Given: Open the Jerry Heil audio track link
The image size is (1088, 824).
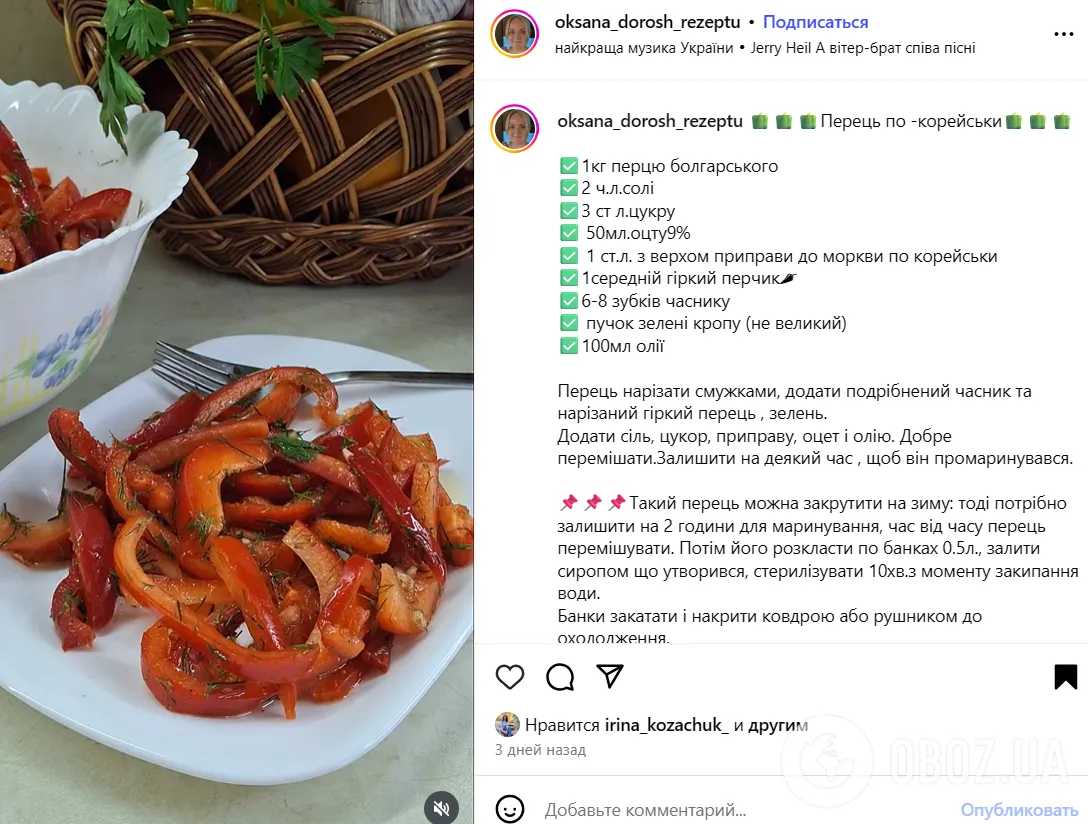Looking at the screenshot, I should (862, 48).
